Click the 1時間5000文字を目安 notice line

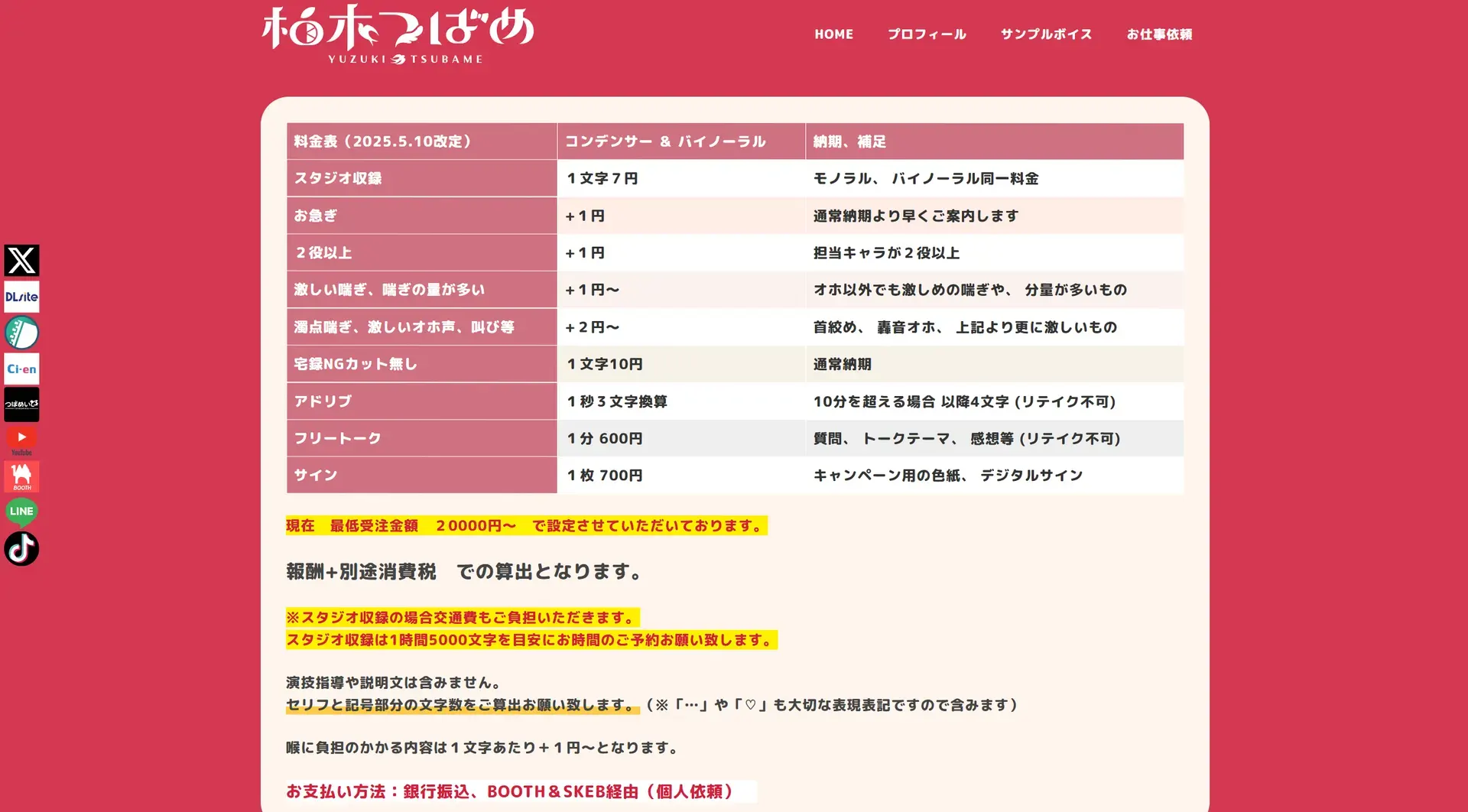click(x=531, y=639)
